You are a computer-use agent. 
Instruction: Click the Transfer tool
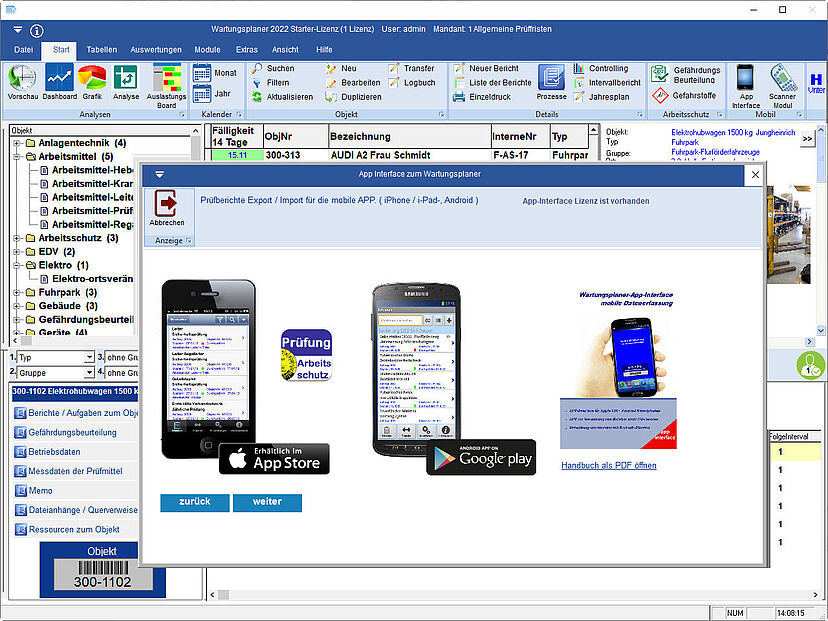(x=412, y=68)
